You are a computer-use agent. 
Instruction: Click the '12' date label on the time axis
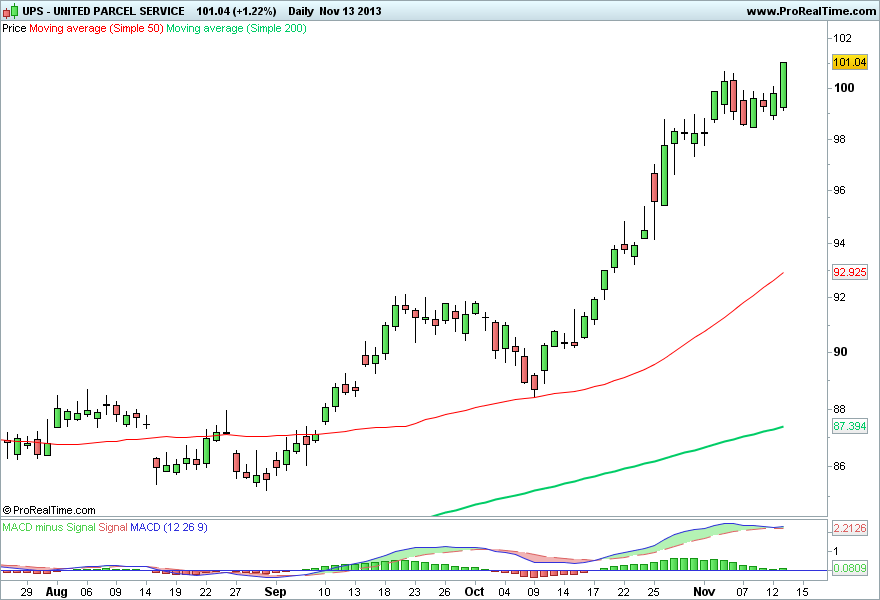coord(773,592)
